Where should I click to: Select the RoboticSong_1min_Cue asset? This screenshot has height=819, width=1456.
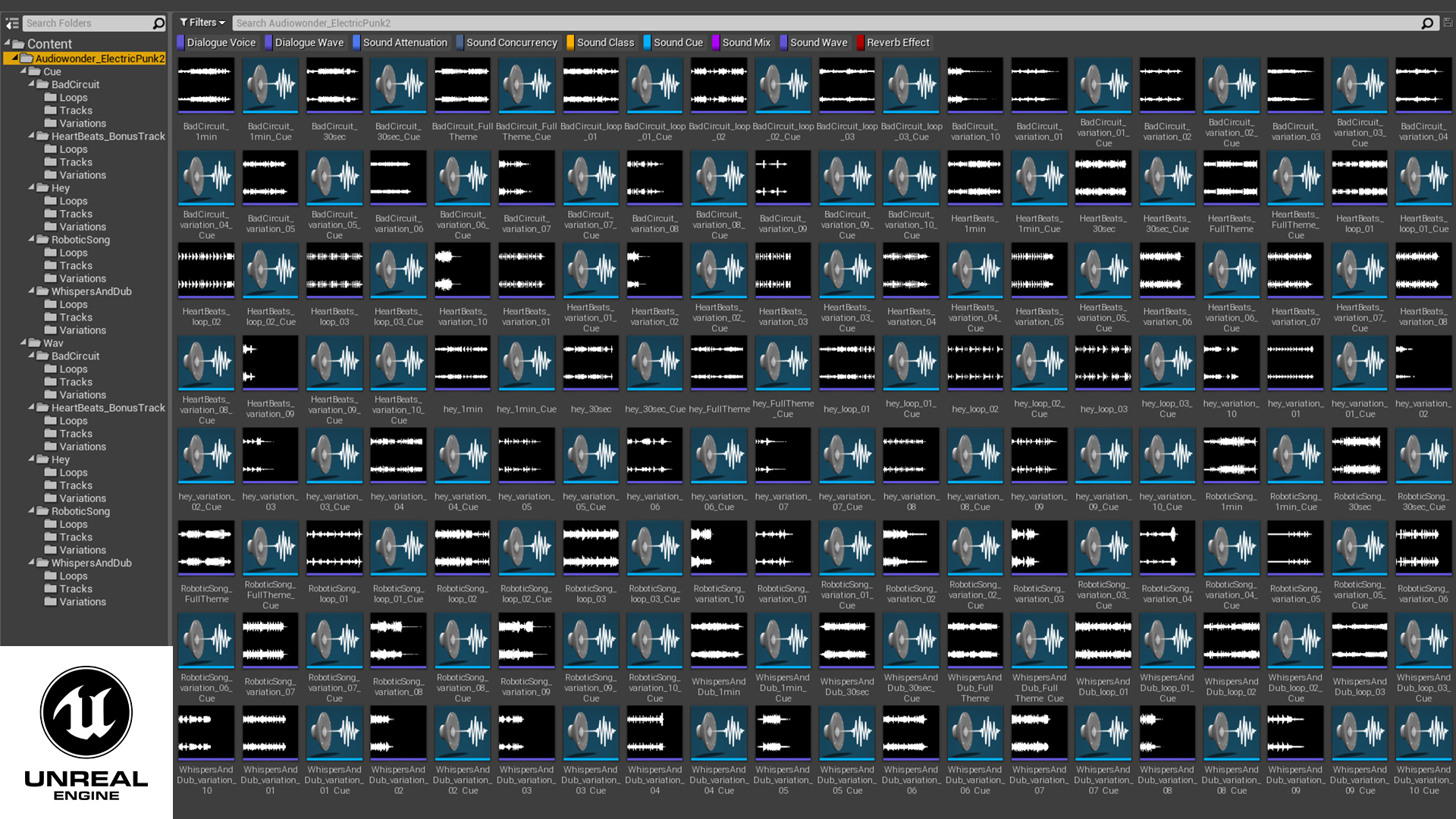[x=1295, y=456]
